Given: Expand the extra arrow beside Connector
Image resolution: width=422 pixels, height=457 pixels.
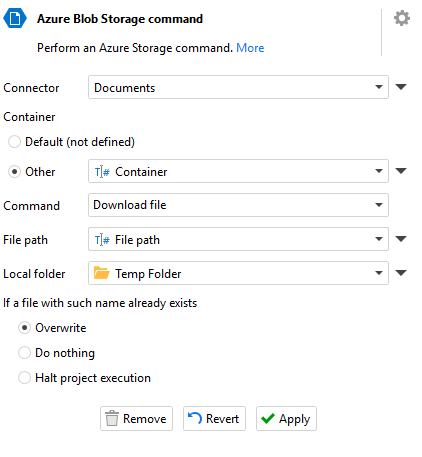Looking at the screenshot, I should tap(401, 87).
